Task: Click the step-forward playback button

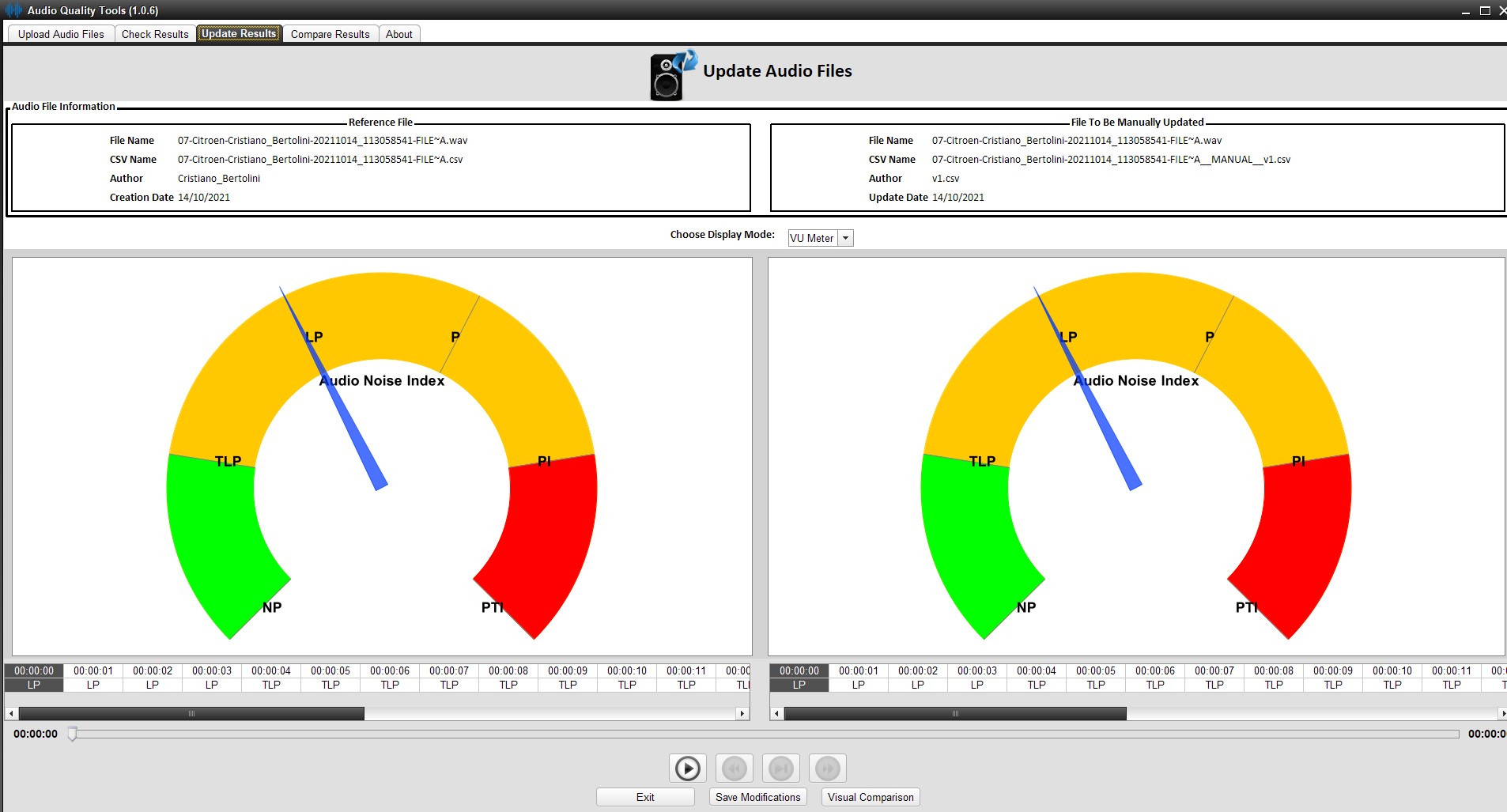Action: pos(780,768)
